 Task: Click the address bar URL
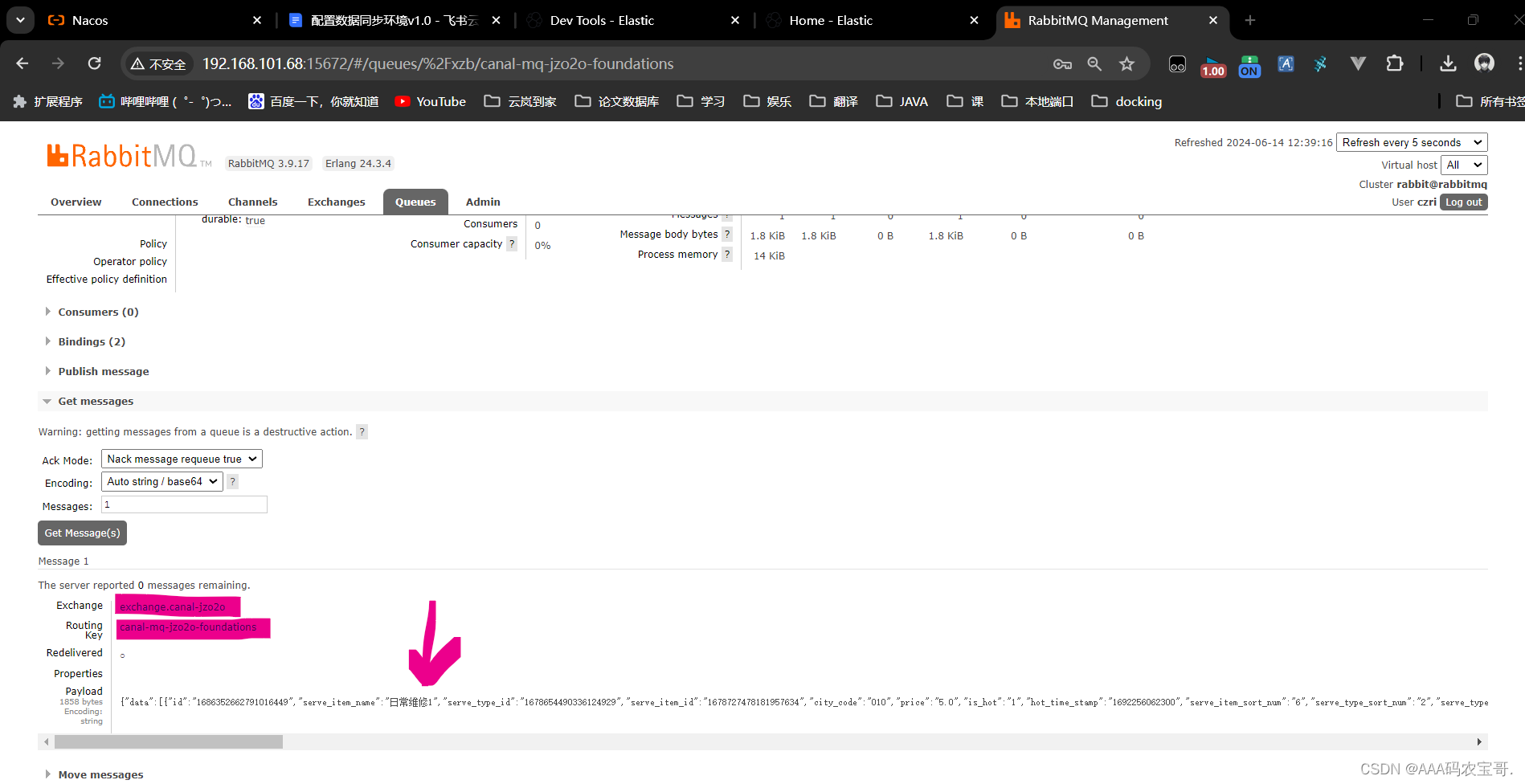click(x=438, y=63)
